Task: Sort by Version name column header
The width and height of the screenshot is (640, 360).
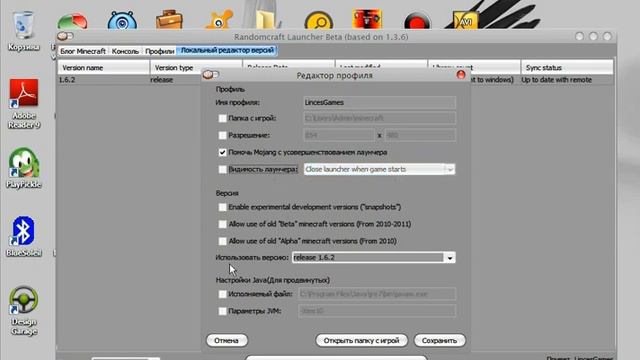Action: 104,67
